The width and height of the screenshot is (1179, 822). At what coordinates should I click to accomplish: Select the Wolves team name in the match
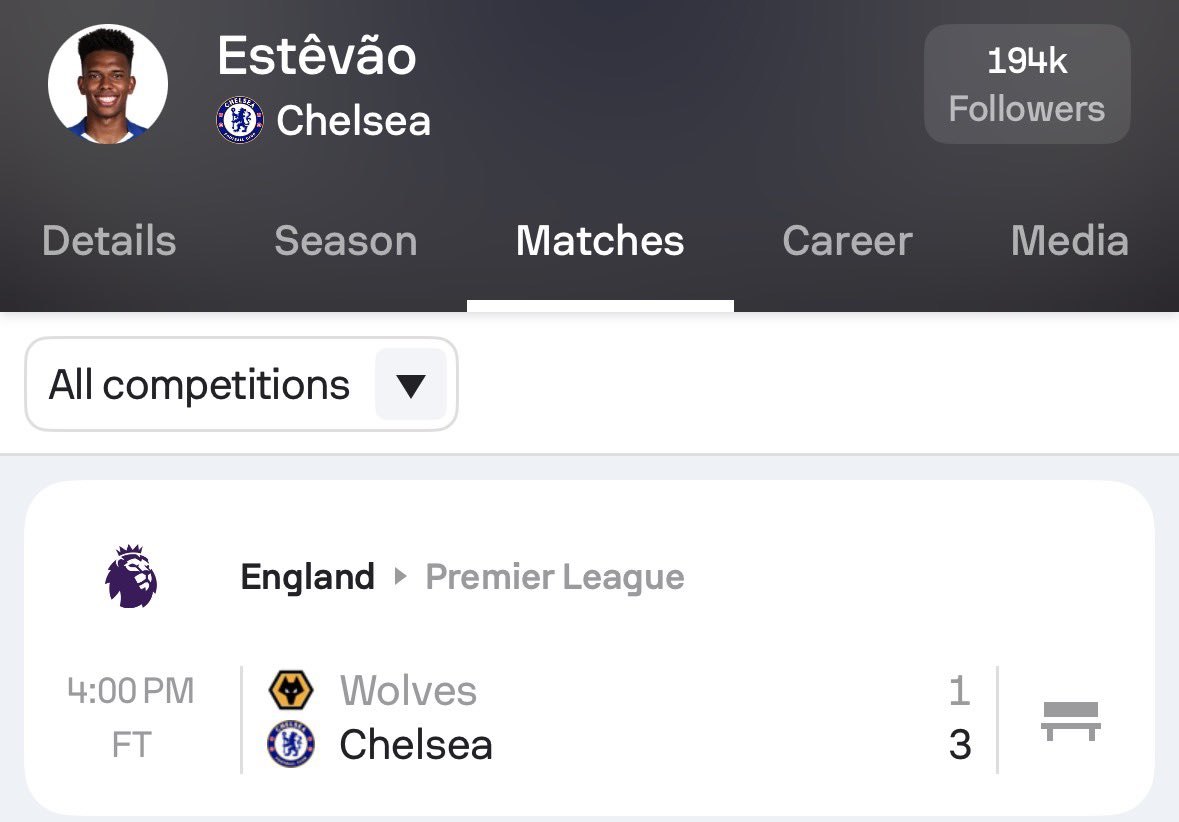[408, 691]
